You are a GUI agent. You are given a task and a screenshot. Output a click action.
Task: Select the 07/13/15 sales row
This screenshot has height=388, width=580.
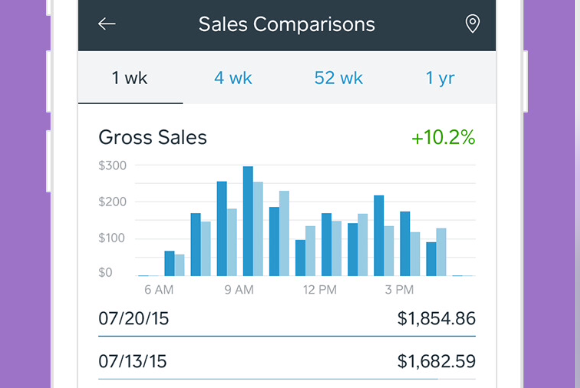coord(287,361)
